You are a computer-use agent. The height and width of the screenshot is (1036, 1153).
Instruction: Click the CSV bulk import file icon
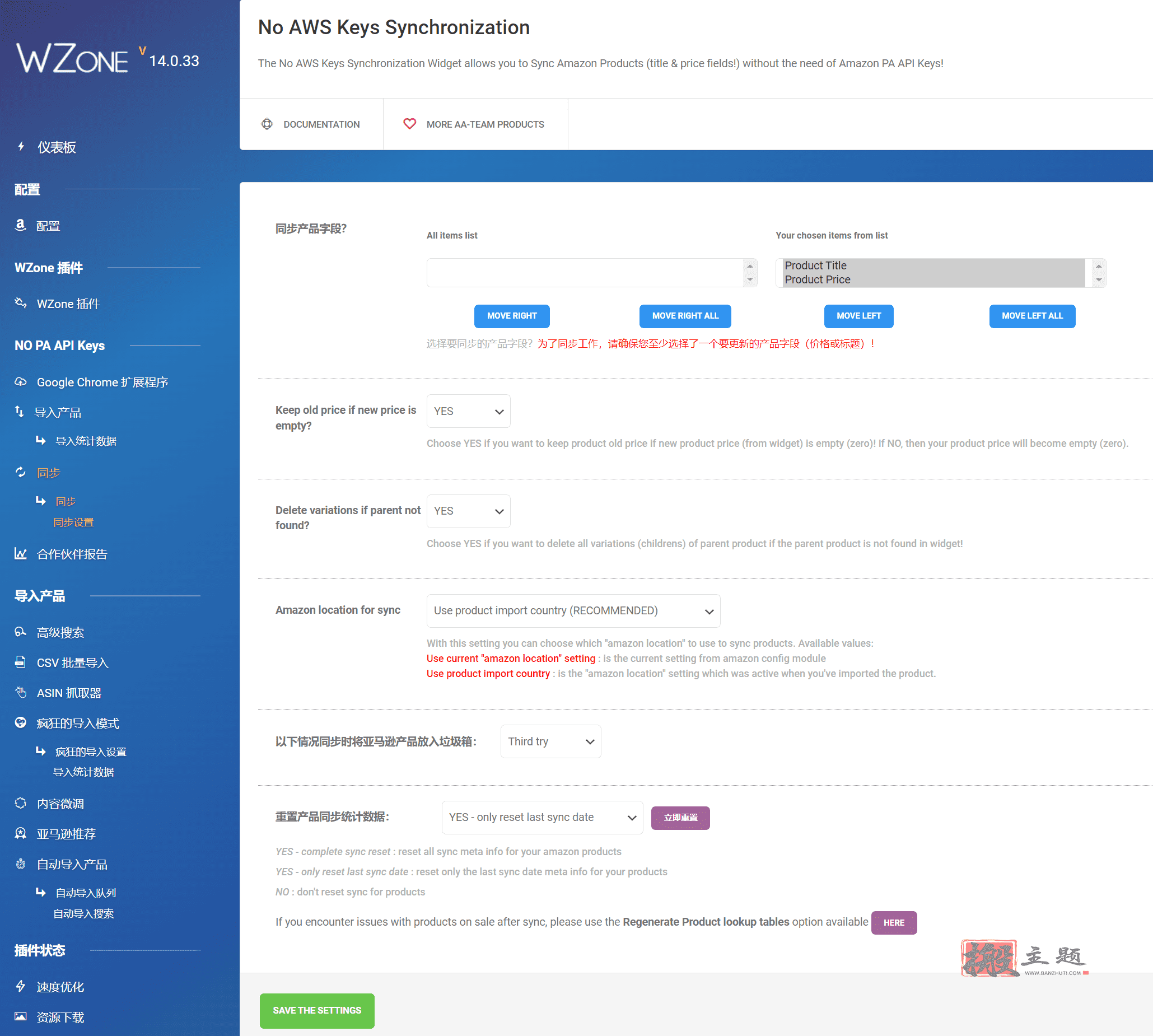pyautogui.click(x=21, y=661)
